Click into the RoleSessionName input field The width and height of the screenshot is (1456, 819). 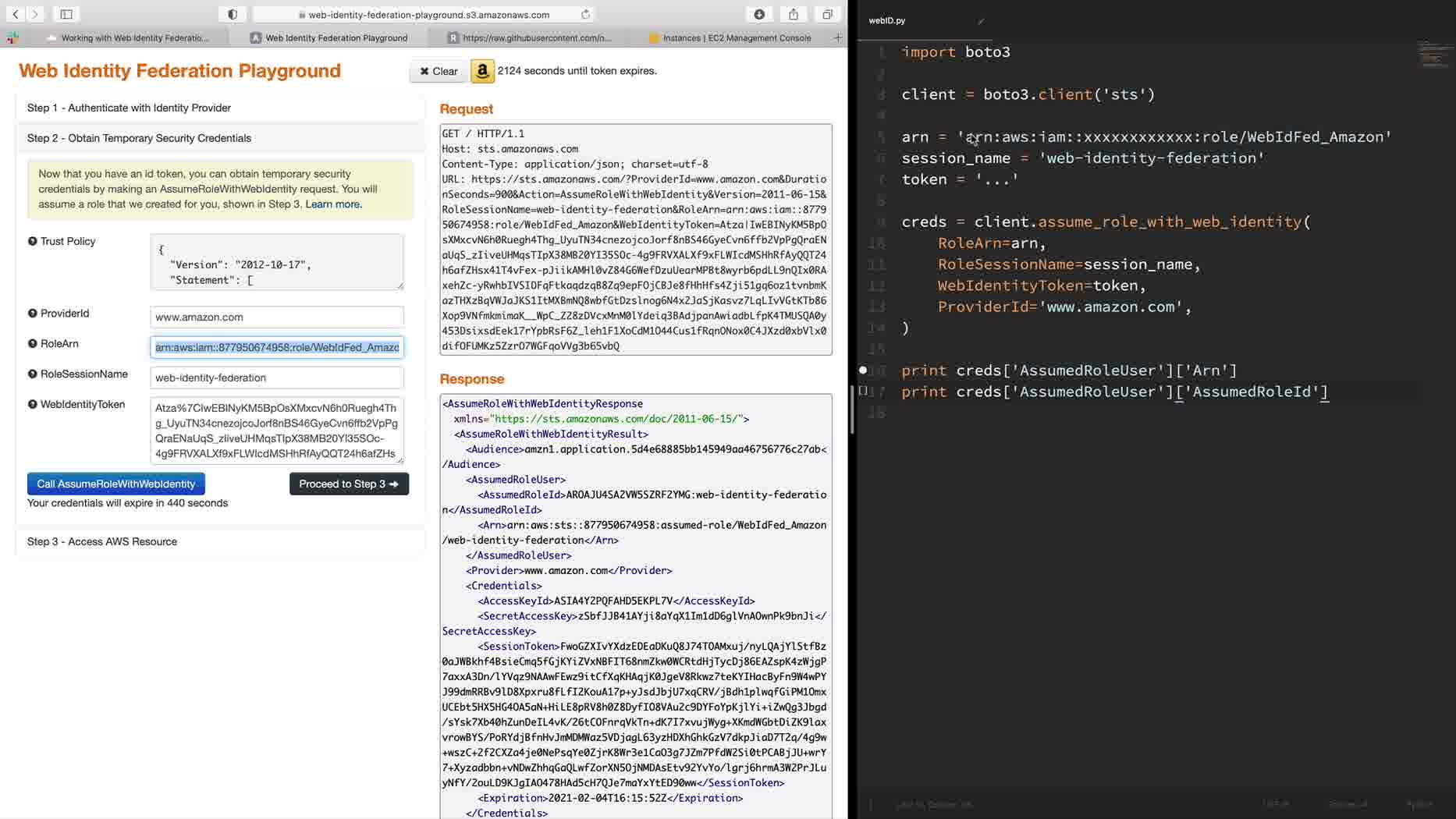(276, 378)
